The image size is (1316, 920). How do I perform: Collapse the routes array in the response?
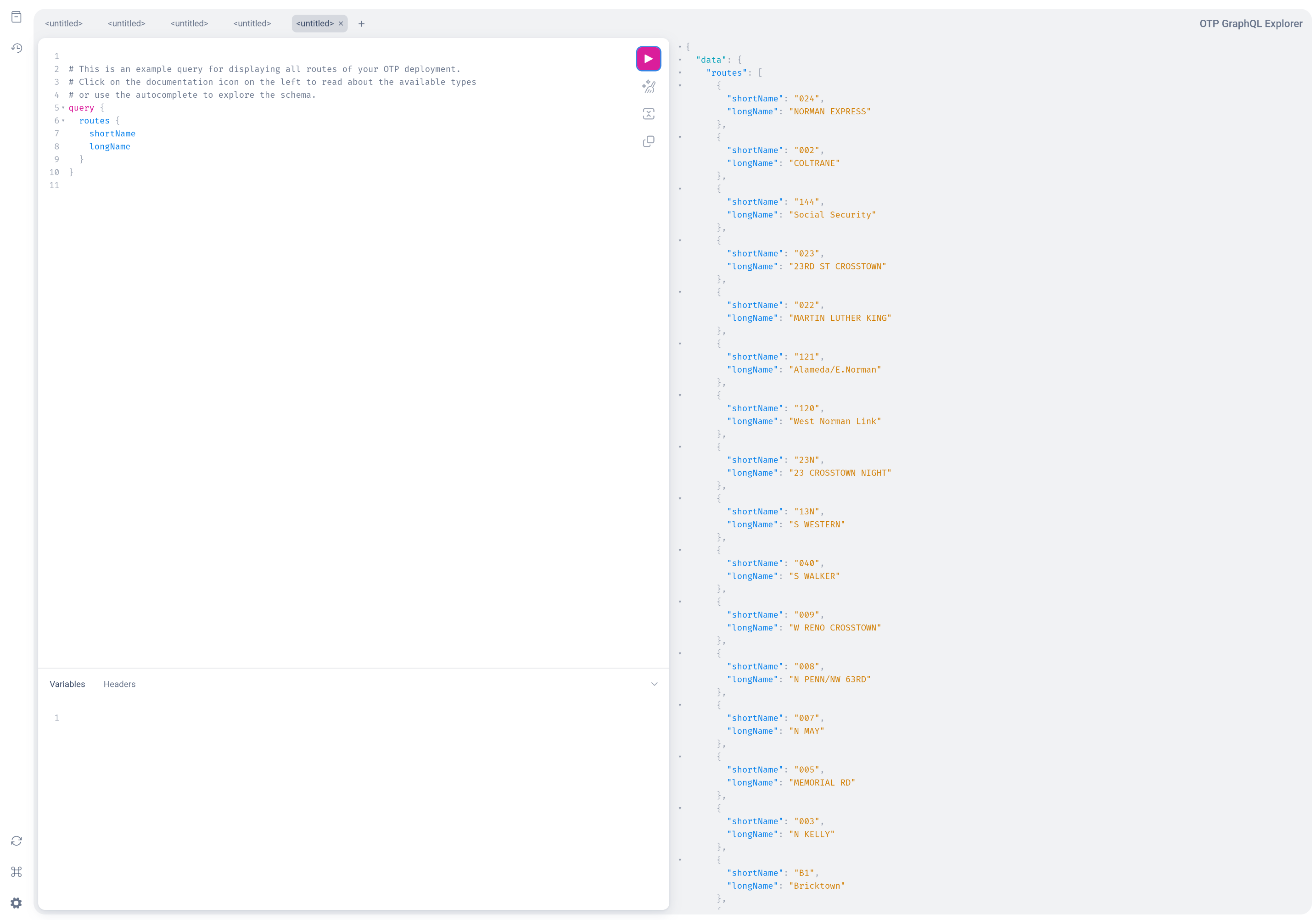680,73
